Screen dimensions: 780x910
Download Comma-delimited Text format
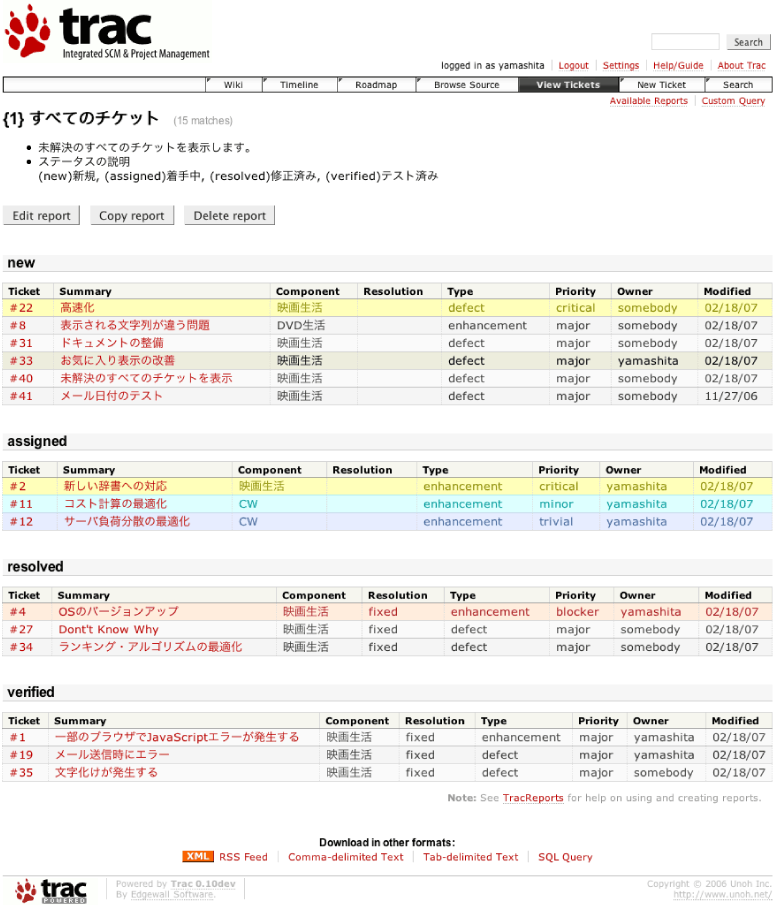(345, 857)
